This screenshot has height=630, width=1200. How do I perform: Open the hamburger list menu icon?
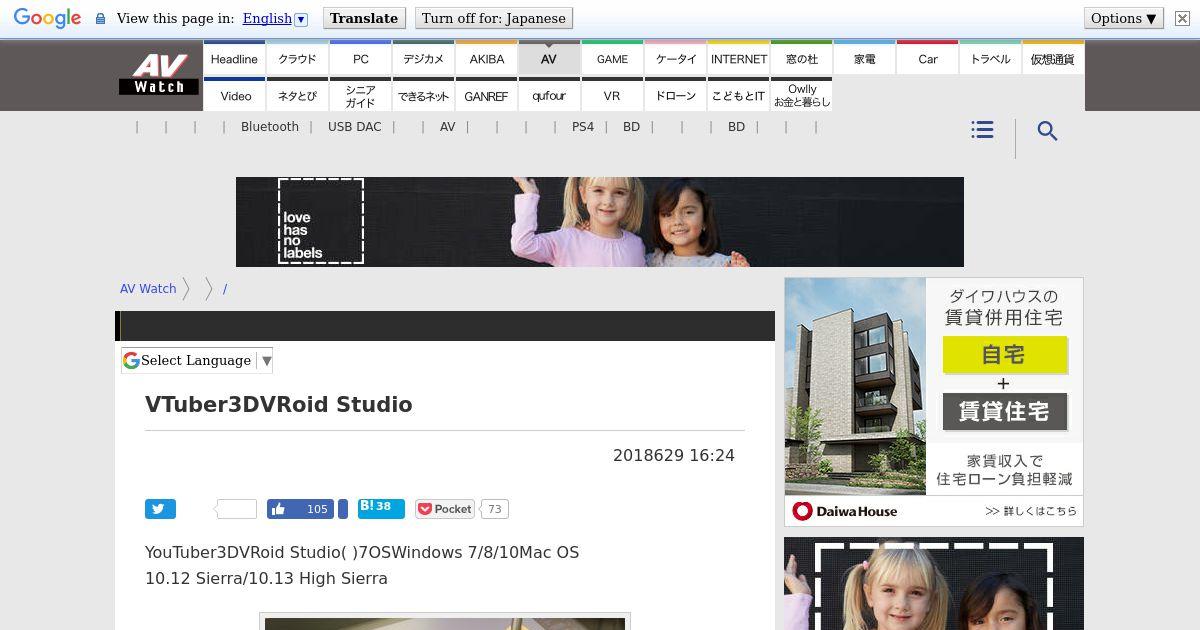(982, 130)
